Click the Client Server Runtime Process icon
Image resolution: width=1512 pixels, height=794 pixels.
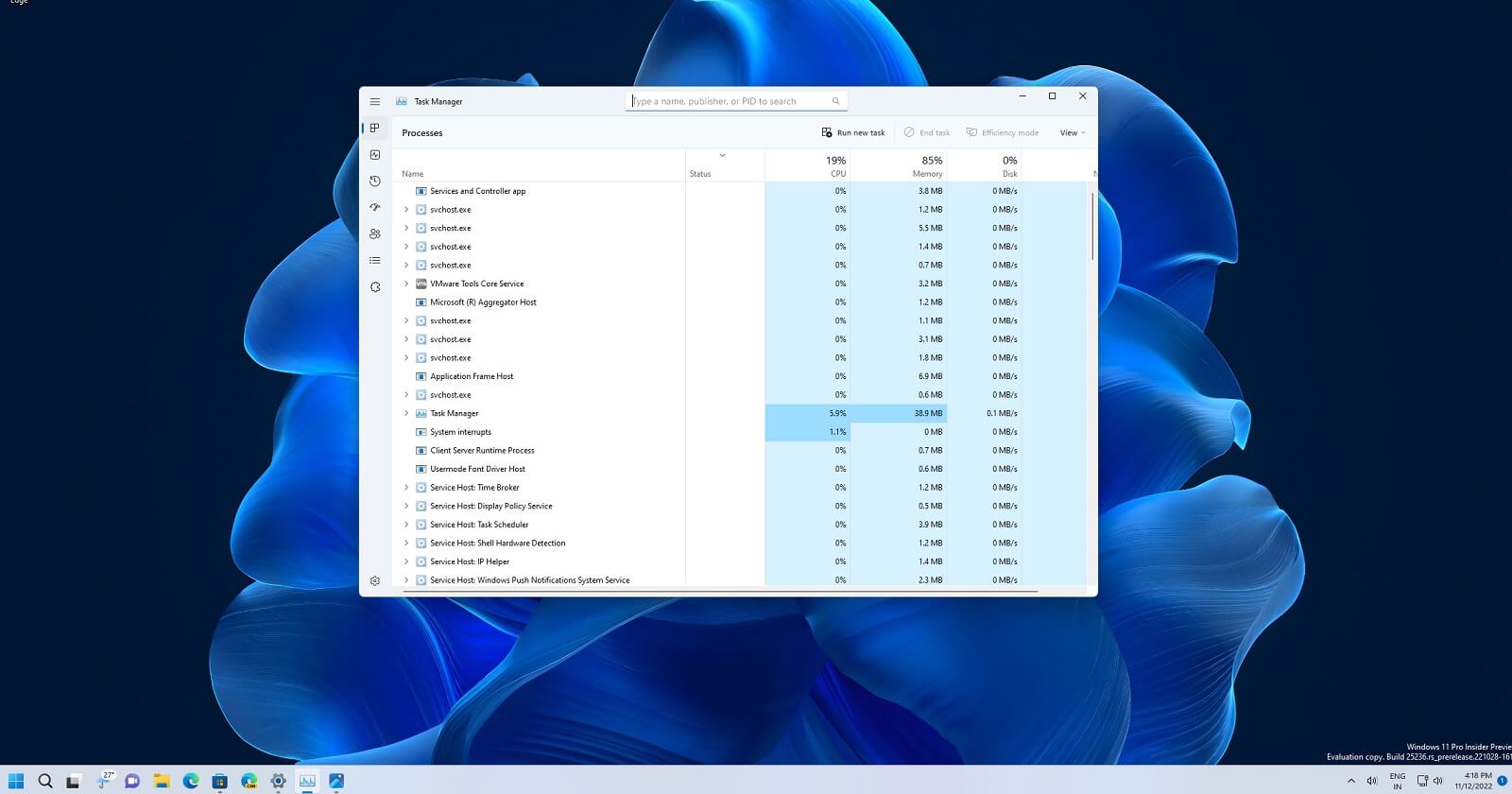[x=421, y=451]
